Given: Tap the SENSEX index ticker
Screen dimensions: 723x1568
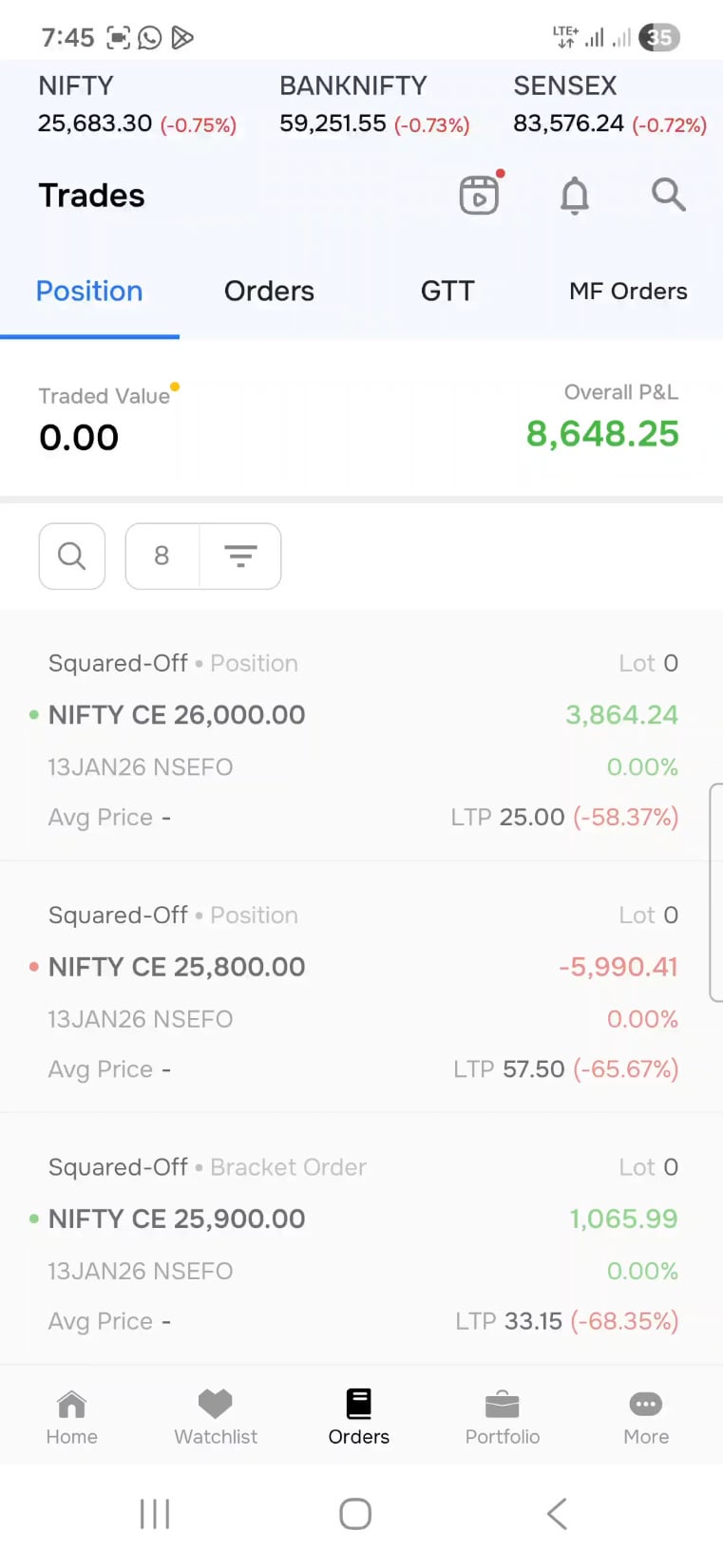Looking at the screenshot, I should click(x=609, y=105).
